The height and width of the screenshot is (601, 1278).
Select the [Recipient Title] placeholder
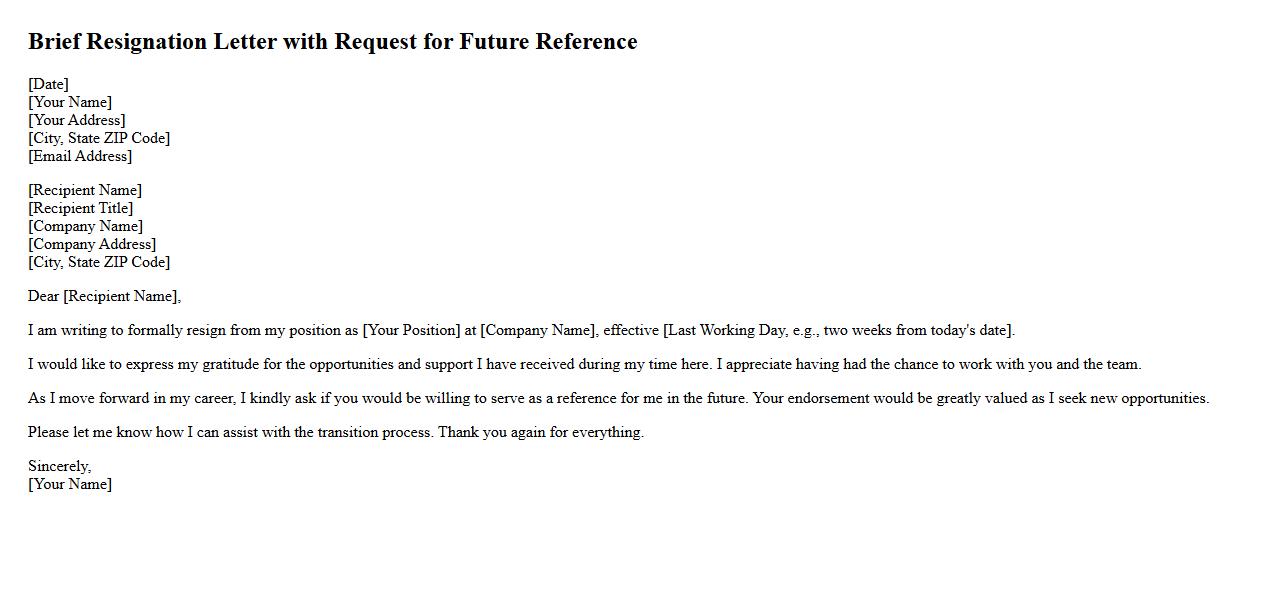pos(80,208)
